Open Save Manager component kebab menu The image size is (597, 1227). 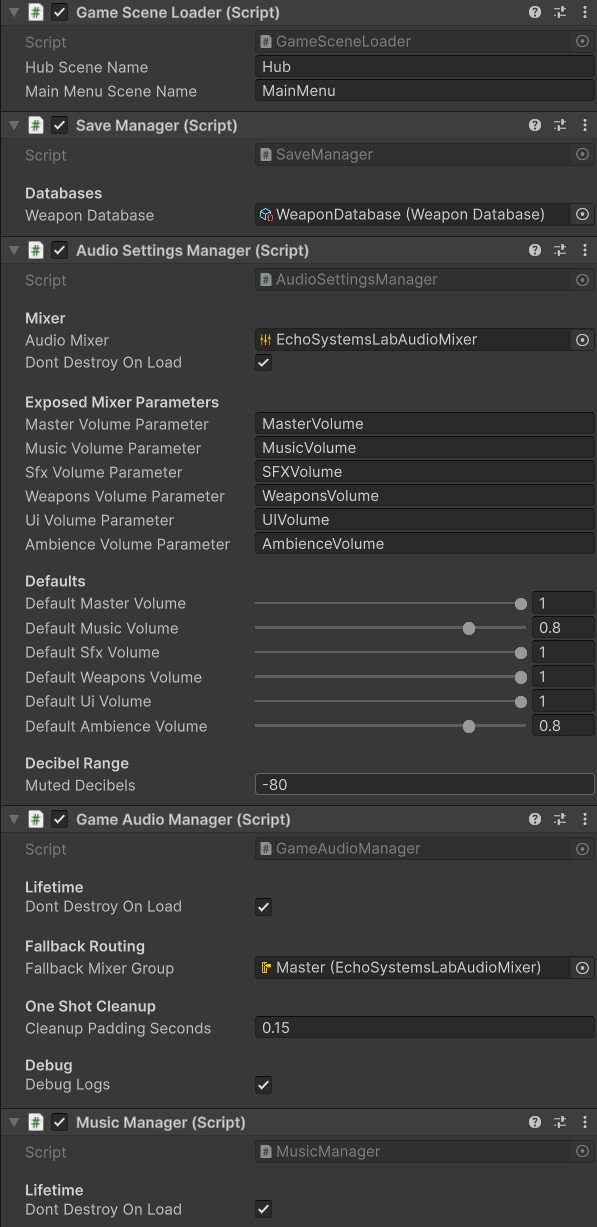(585, 126)
